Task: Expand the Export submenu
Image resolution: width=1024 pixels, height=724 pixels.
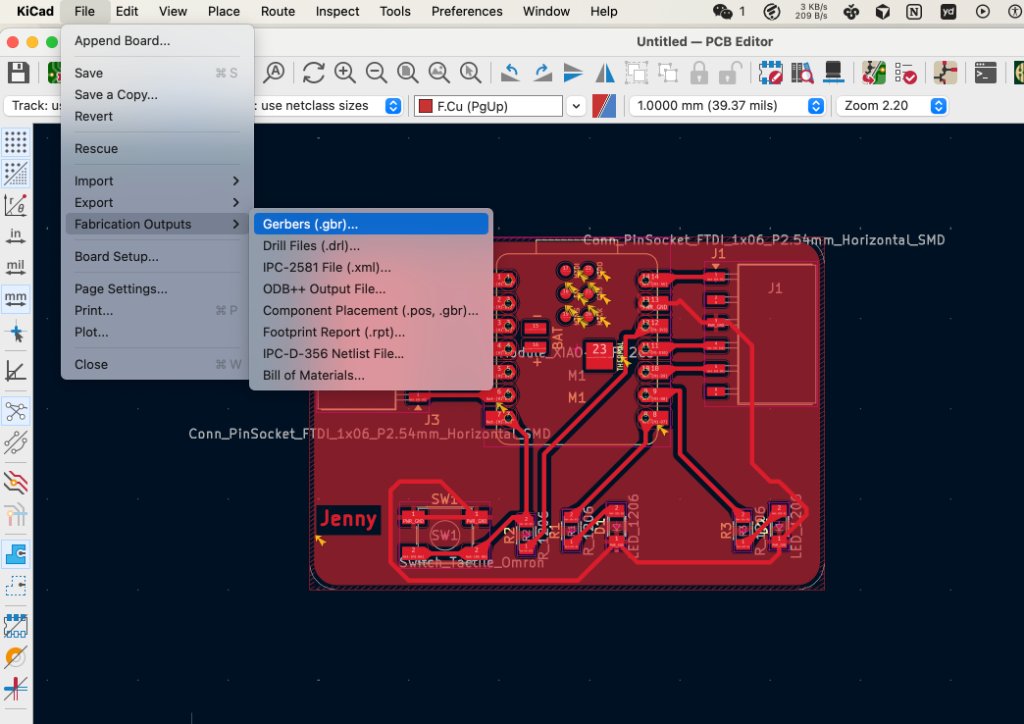Action: (x=157, y=202)
